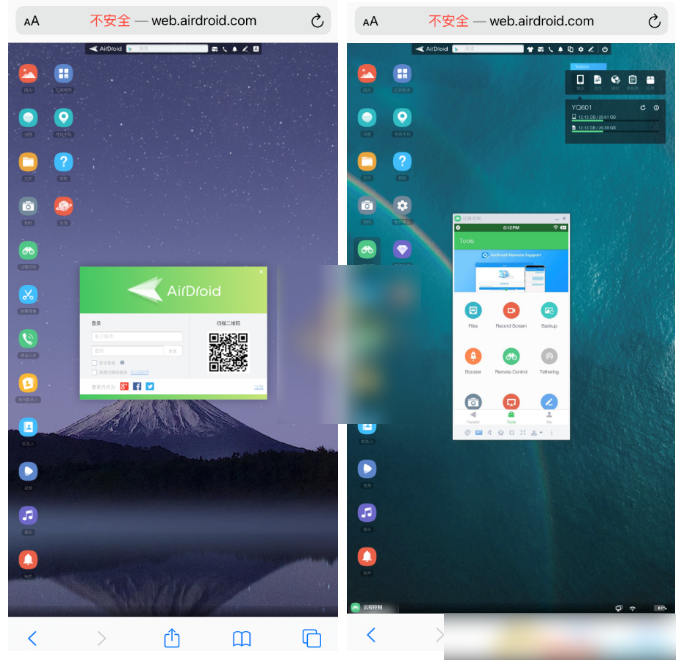Tap the home button in remote window bar
Image resolution: width=676 pixels, height=660 pixels.
(x=500, y=433)
